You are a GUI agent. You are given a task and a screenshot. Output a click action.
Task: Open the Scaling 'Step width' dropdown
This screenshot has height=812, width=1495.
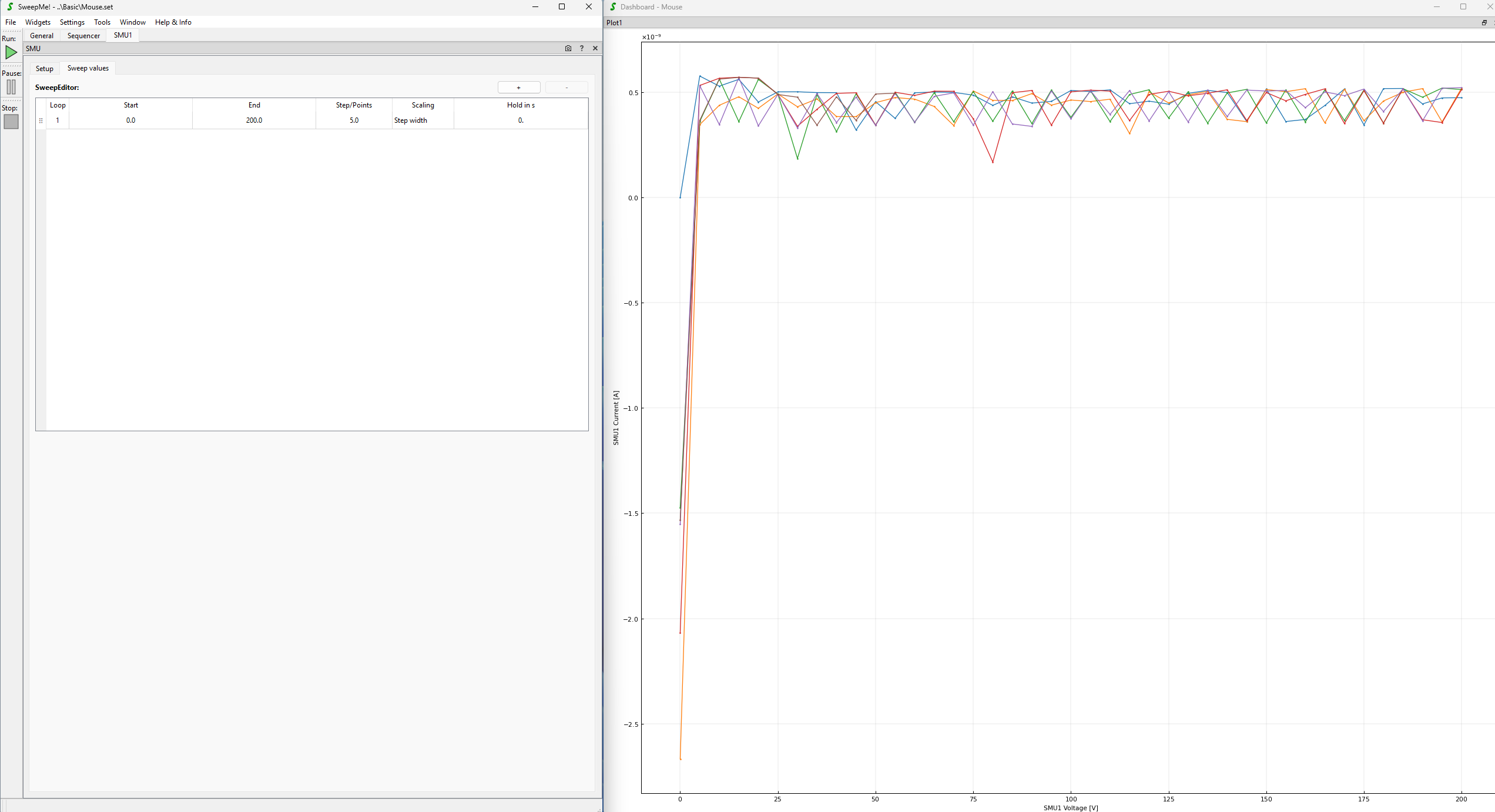tap(423, 120)
